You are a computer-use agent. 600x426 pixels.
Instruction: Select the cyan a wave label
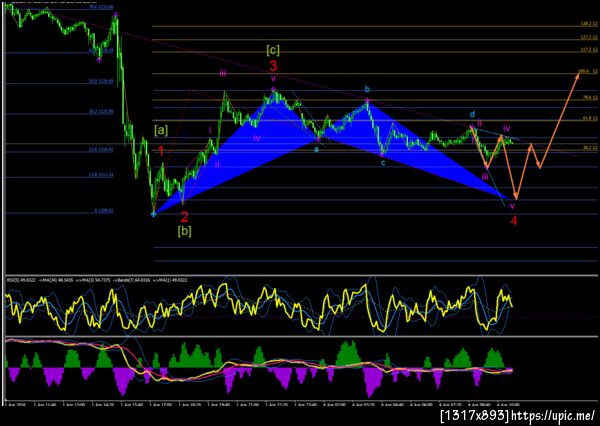(316, 149)
